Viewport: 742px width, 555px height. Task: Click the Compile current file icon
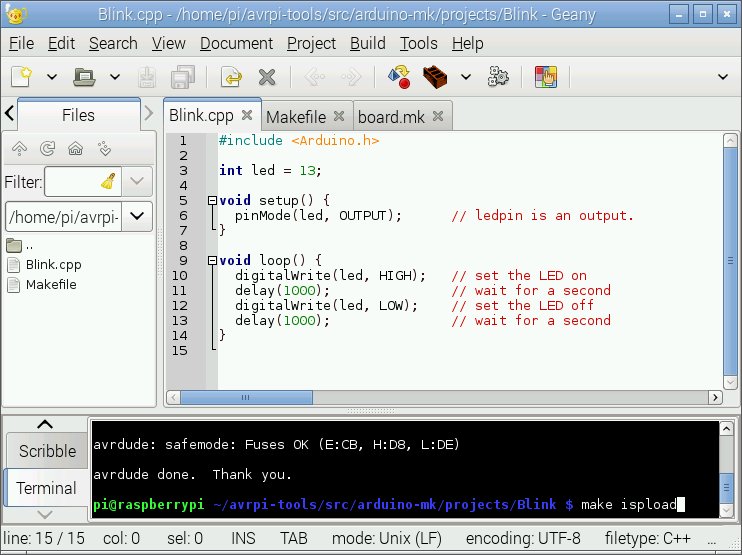coord(398,76)
